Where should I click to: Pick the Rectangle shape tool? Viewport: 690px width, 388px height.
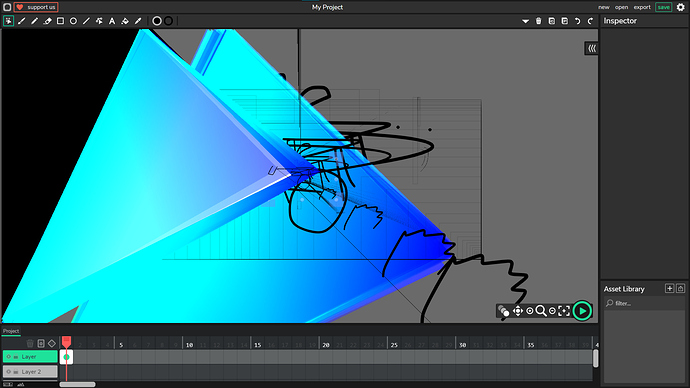pyautogui.click(x=60, y=21)
